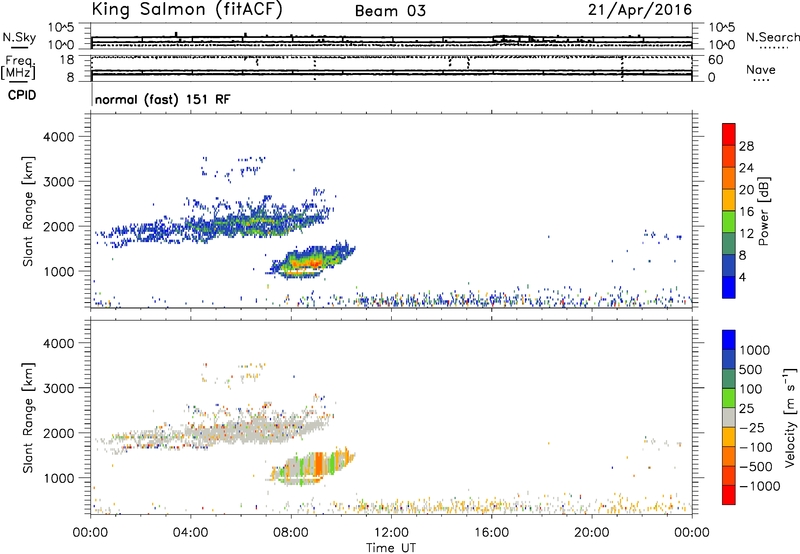Screen dimensions: 800x554
Task: Click the blue bottom segment of Power bar
Action: (x=729, y=287)
